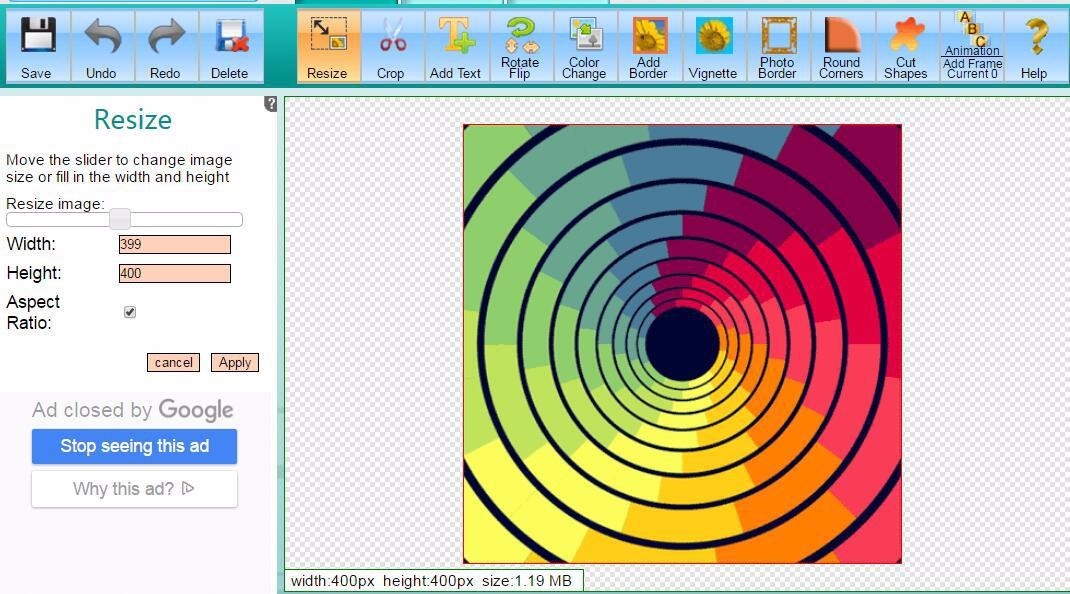Toggle the Aspect Ratio checkbox

click(x=130, y=312)
